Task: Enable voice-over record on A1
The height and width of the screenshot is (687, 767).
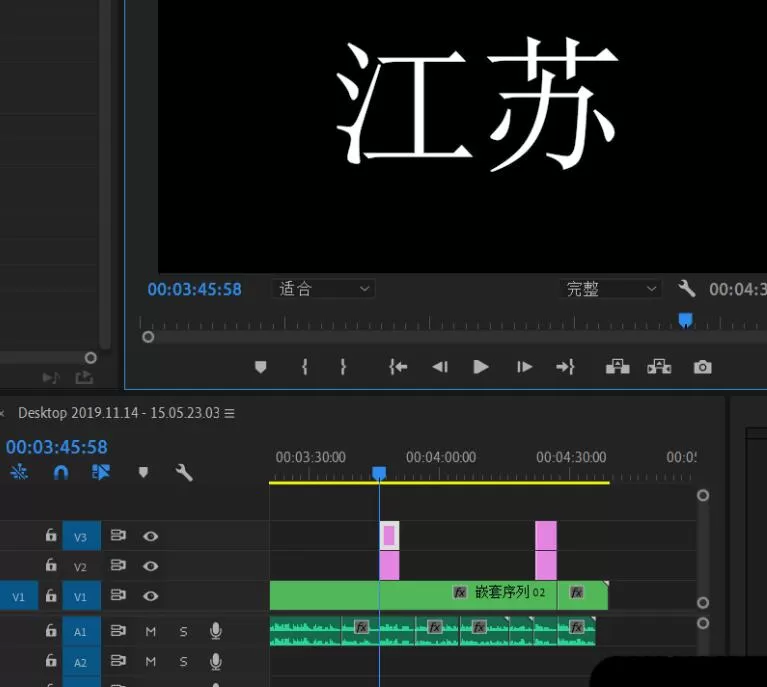Action: coord(216,631)
